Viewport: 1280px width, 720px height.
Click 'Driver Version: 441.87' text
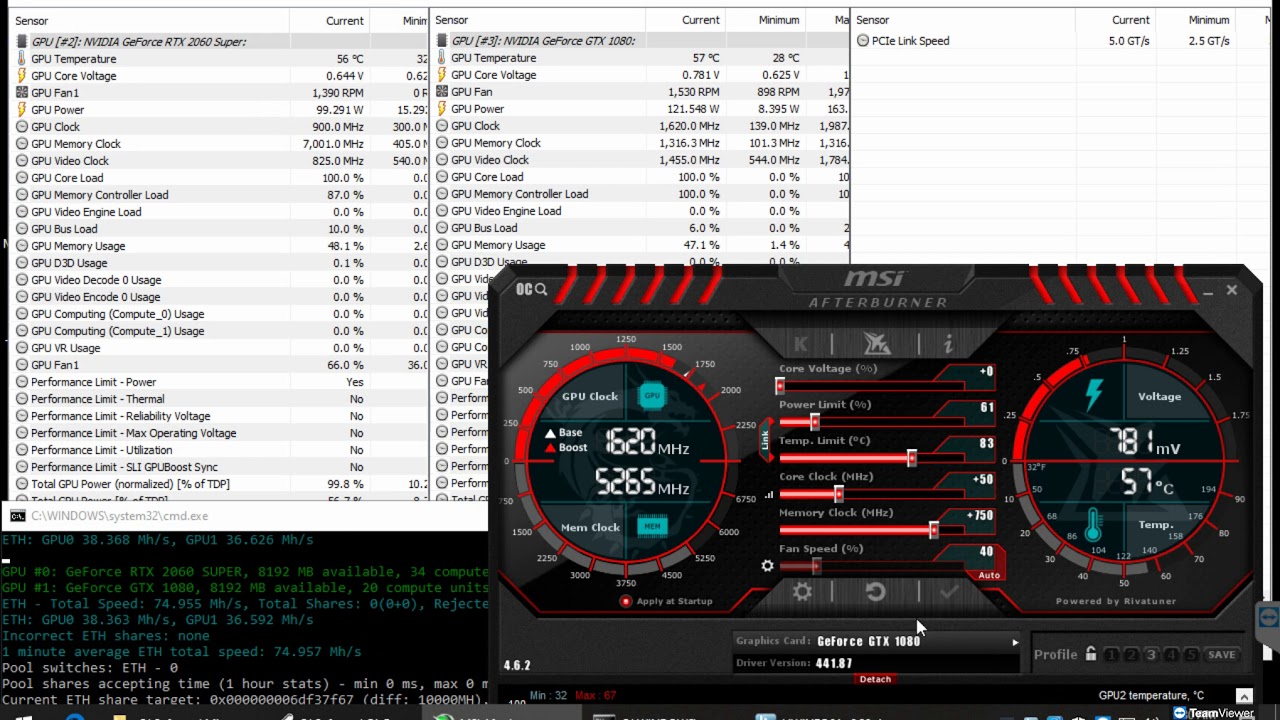[794, 663]
